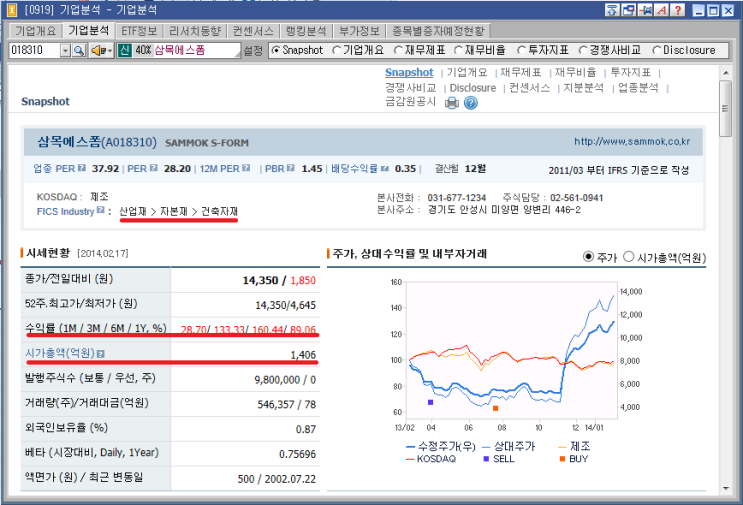
Task: Select the 주가 chart radio button
Action: pos(588,257)
